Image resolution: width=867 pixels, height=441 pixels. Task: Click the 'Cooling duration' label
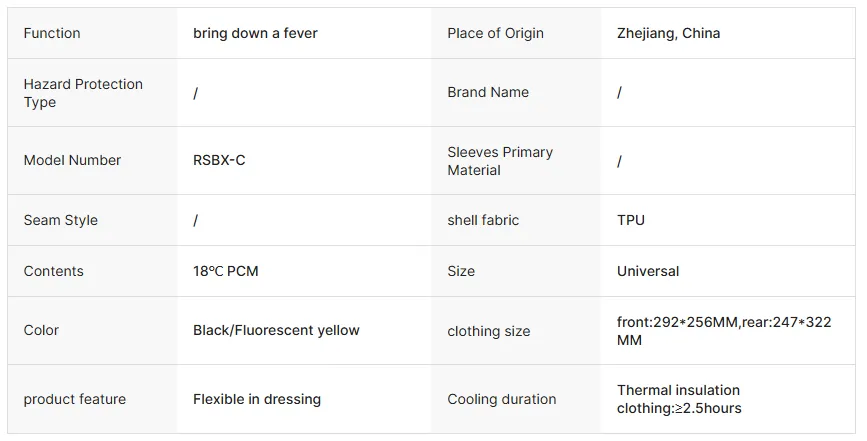[x=502, y=399]
